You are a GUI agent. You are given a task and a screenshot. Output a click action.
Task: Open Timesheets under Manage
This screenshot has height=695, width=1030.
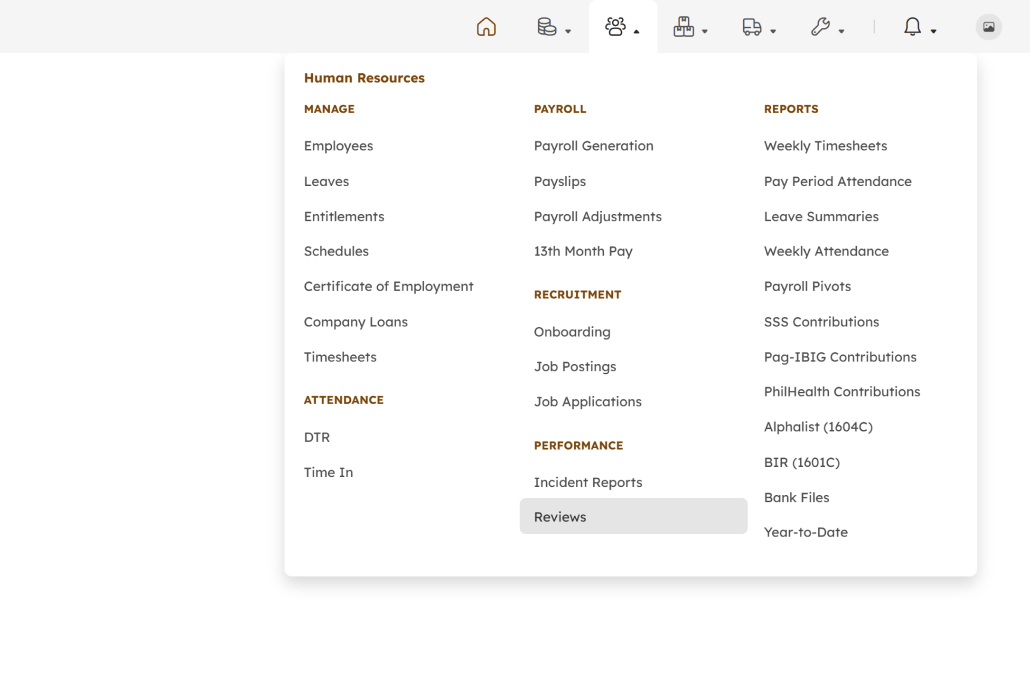(x=340, y=357)
